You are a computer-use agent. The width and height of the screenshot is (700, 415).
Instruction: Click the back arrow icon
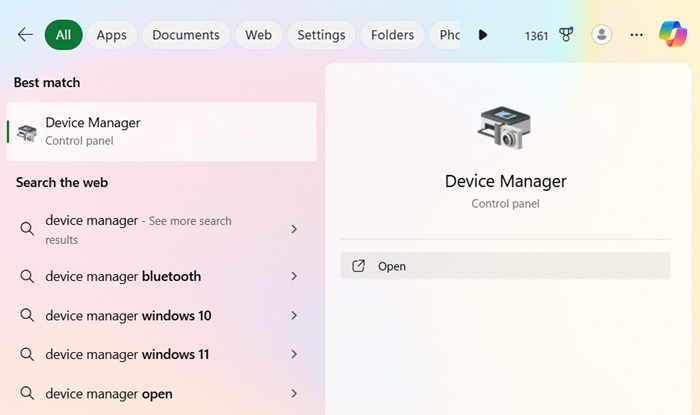pos(25,34)
